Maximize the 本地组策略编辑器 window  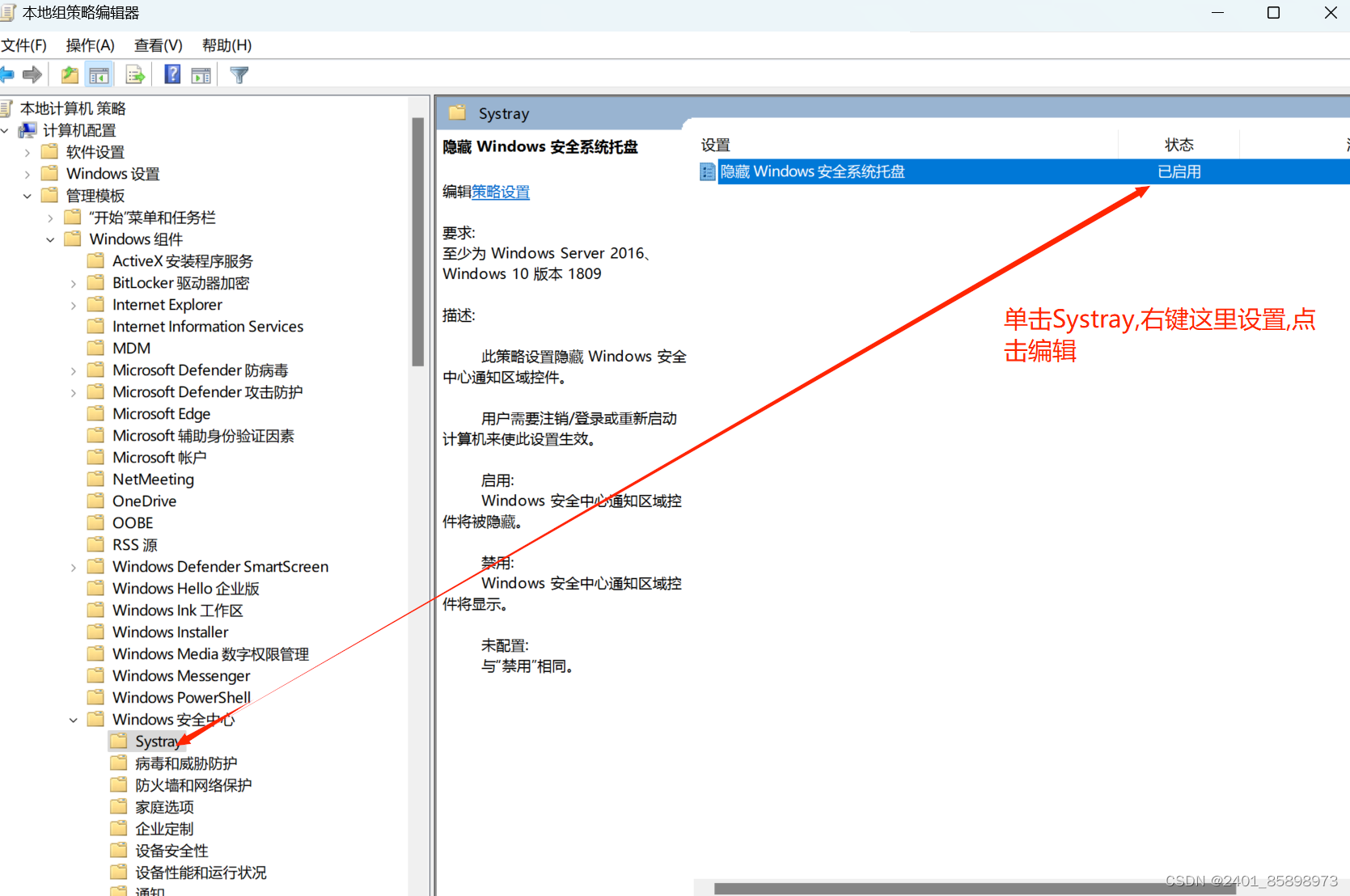pyautogui.click(x=1273, y=13)
